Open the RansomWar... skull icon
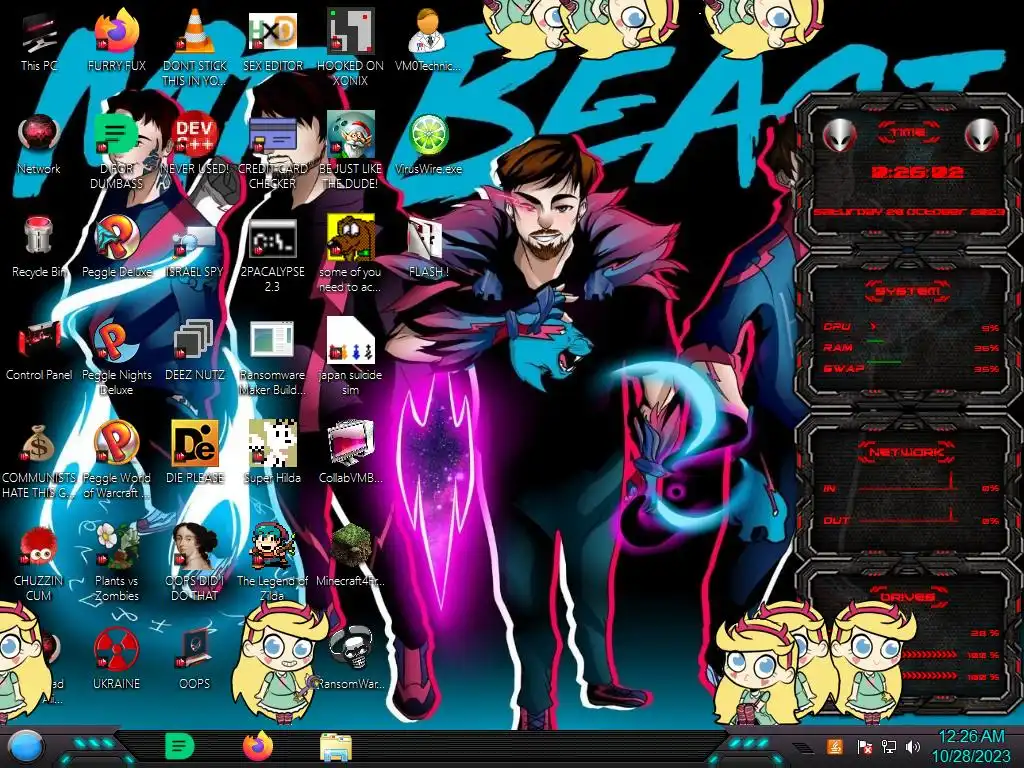Viewport: 1024px width, 768px height. pyautogui.click(x=351, y=660)
